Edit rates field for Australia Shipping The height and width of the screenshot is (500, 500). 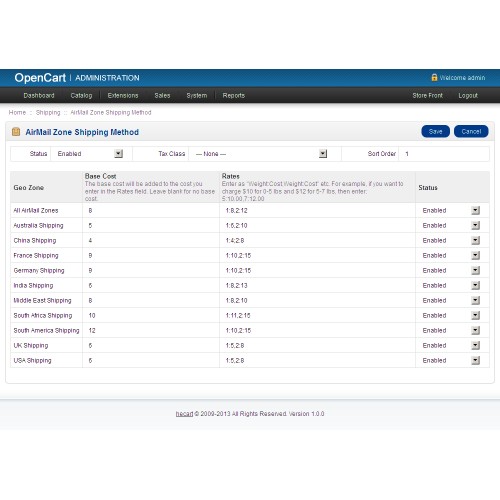317,225
